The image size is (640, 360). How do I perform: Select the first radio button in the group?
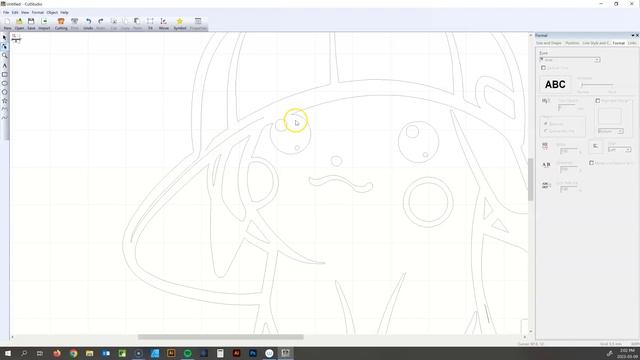point(546,123)
